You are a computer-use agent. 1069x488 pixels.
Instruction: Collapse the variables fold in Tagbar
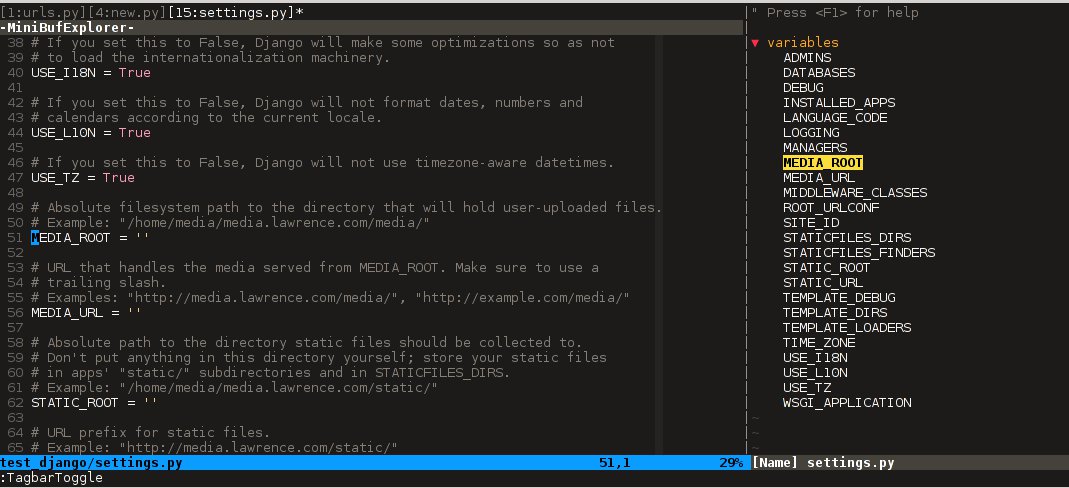[755, 43]
